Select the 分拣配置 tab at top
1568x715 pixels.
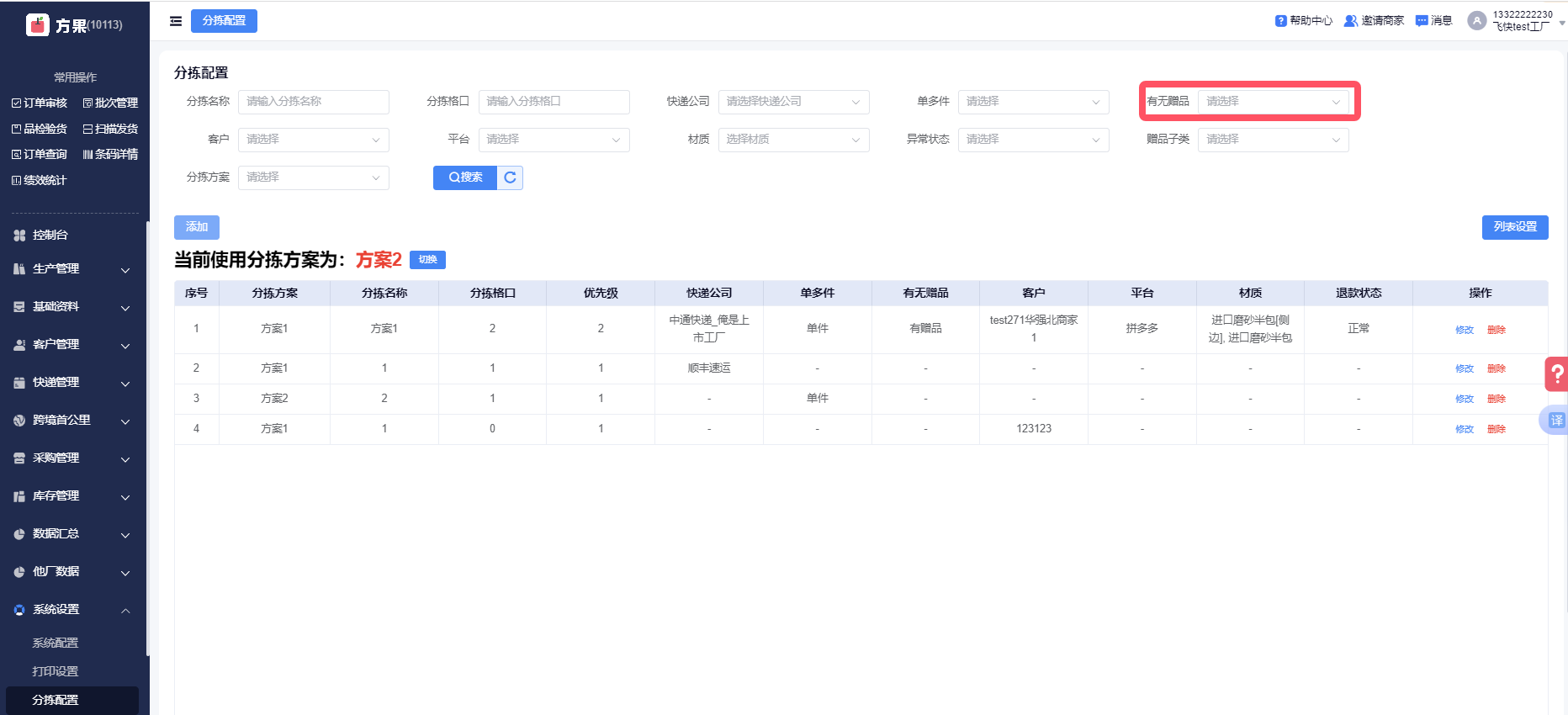click(224, 21)
